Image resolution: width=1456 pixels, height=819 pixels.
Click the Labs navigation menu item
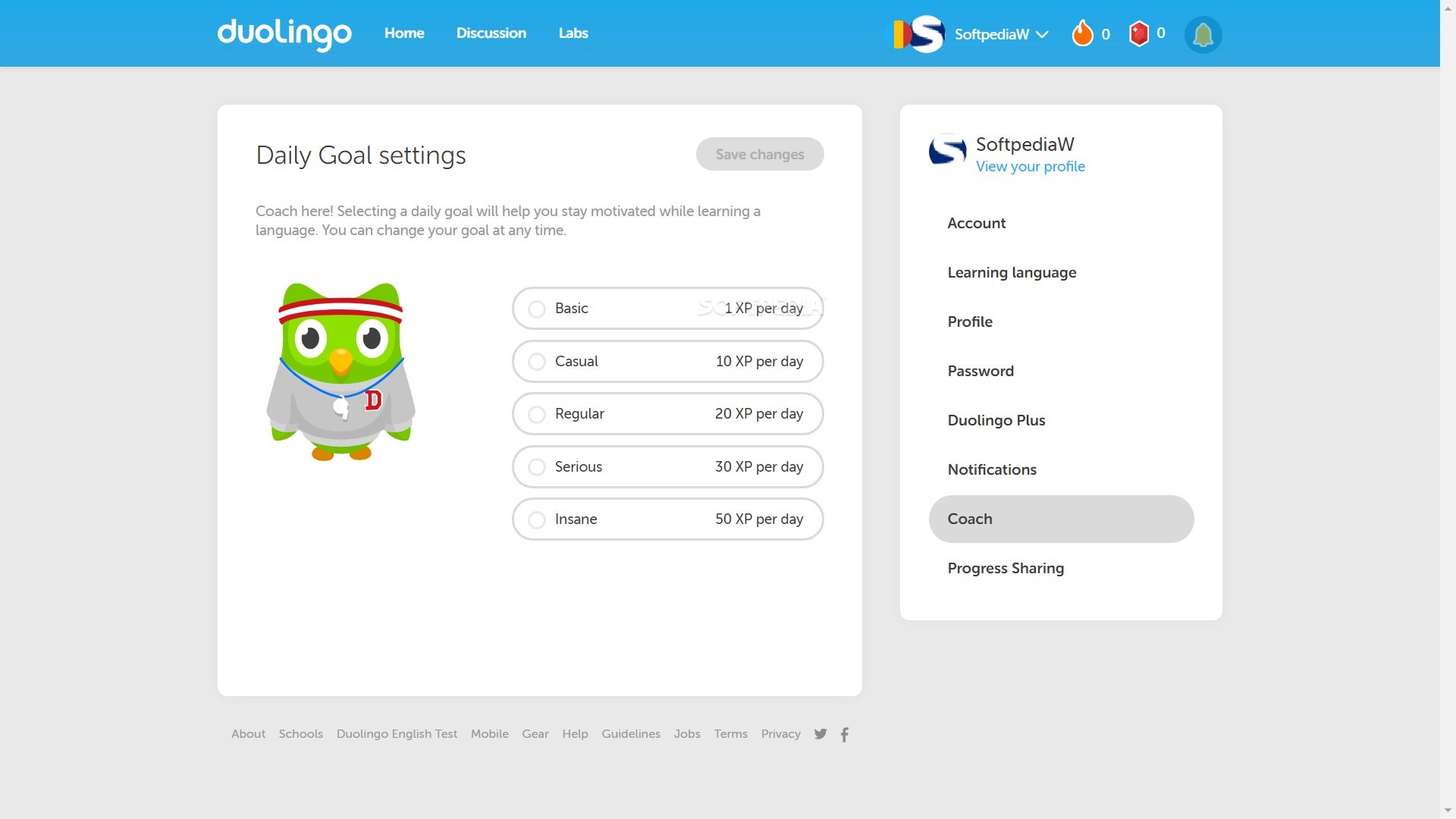point(573,33)
